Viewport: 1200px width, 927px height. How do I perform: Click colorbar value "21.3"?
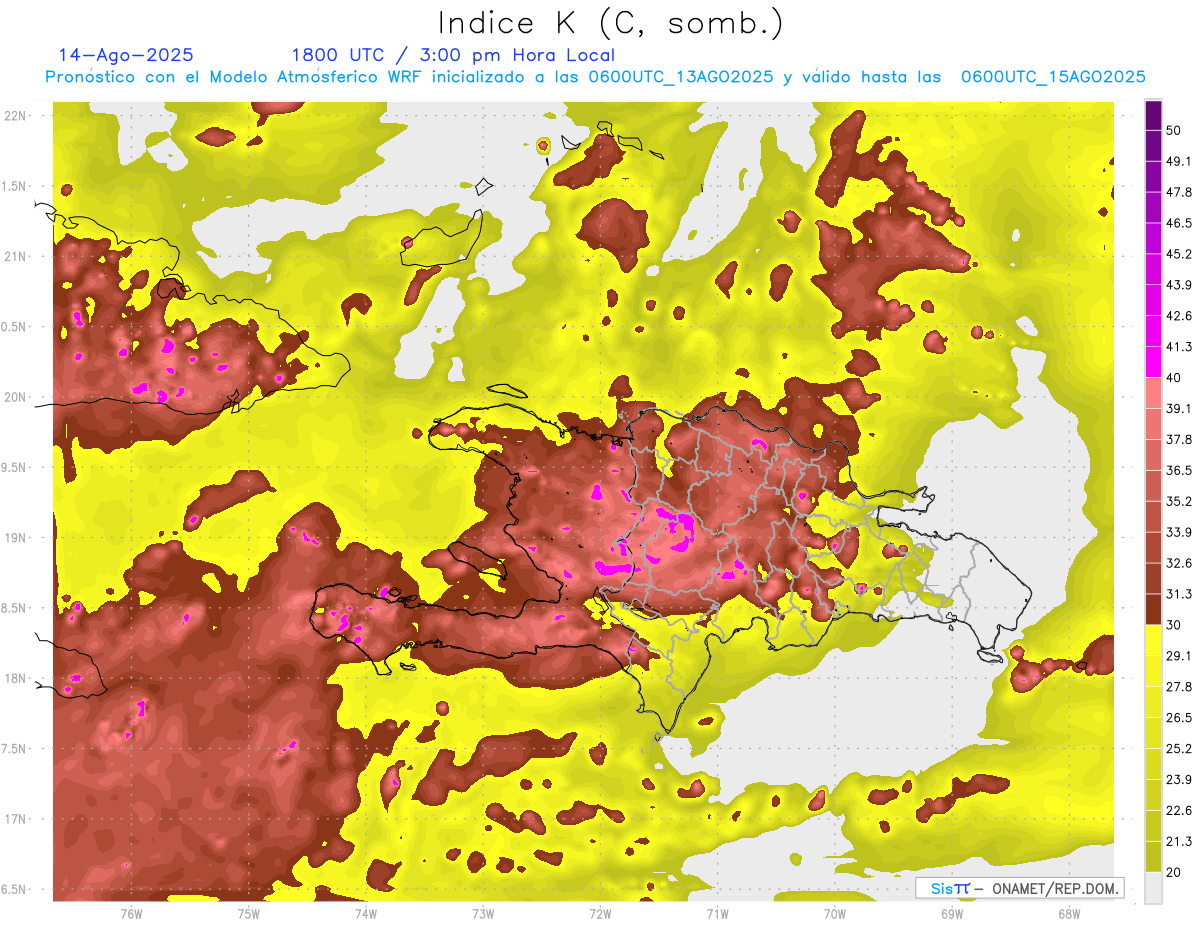pyautogui.click(x=1178, y=841)
